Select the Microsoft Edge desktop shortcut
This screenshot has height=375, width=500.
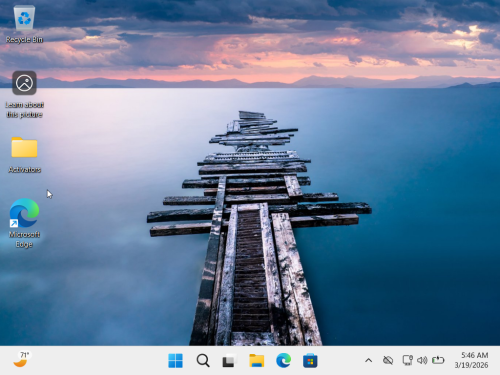pos(24,223)
